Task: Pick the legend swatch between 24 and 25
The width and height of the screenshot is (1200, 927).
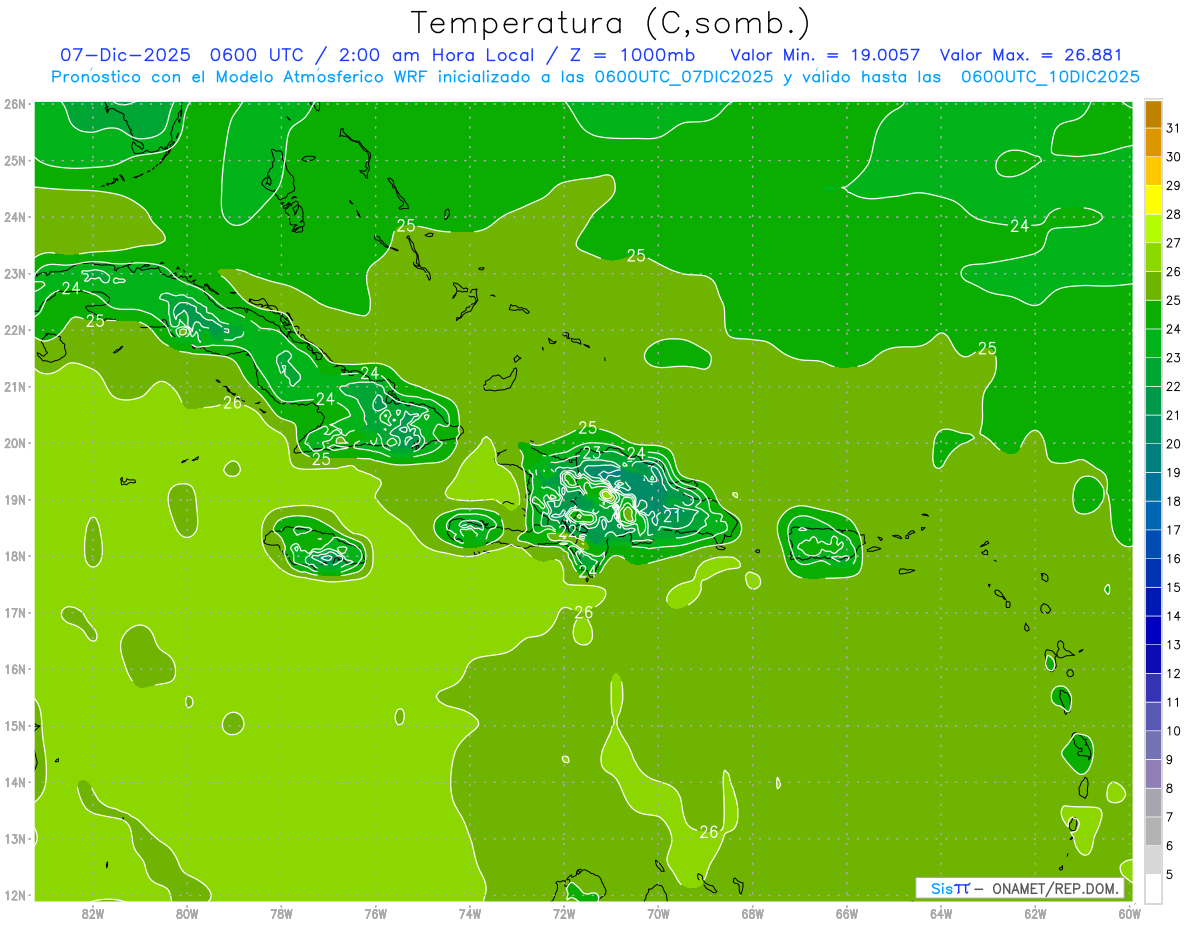Action: click(1153, 315)
